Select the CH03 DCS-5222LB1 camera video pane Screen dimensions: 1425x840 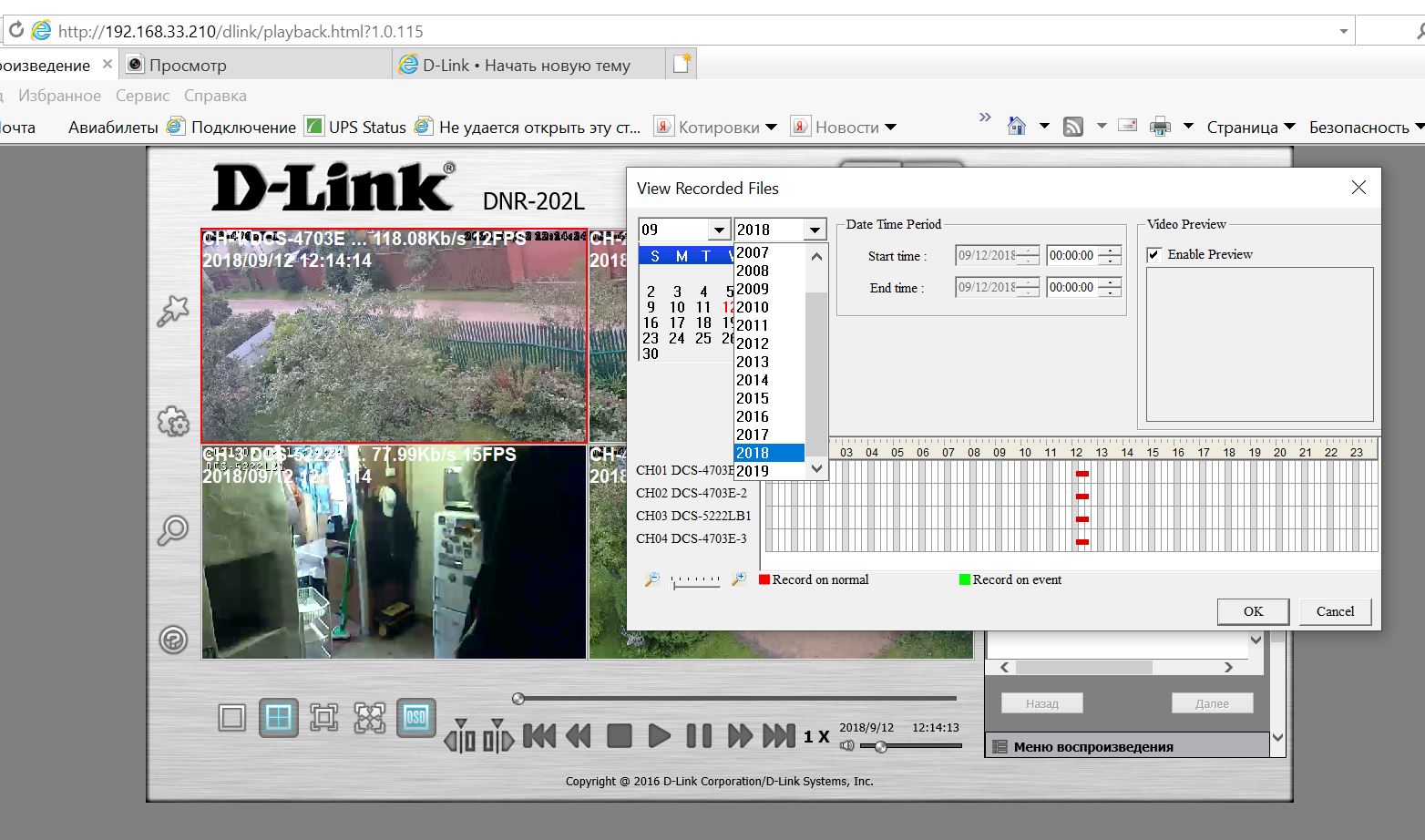395,551
